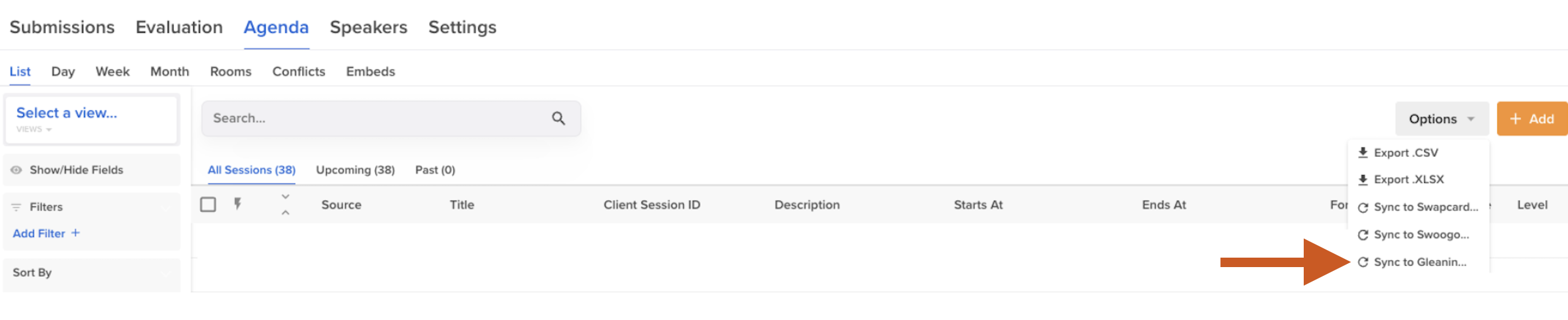Click the plus icon beside Add Filter
This screenshot has width=1568, height=320.
76,233
